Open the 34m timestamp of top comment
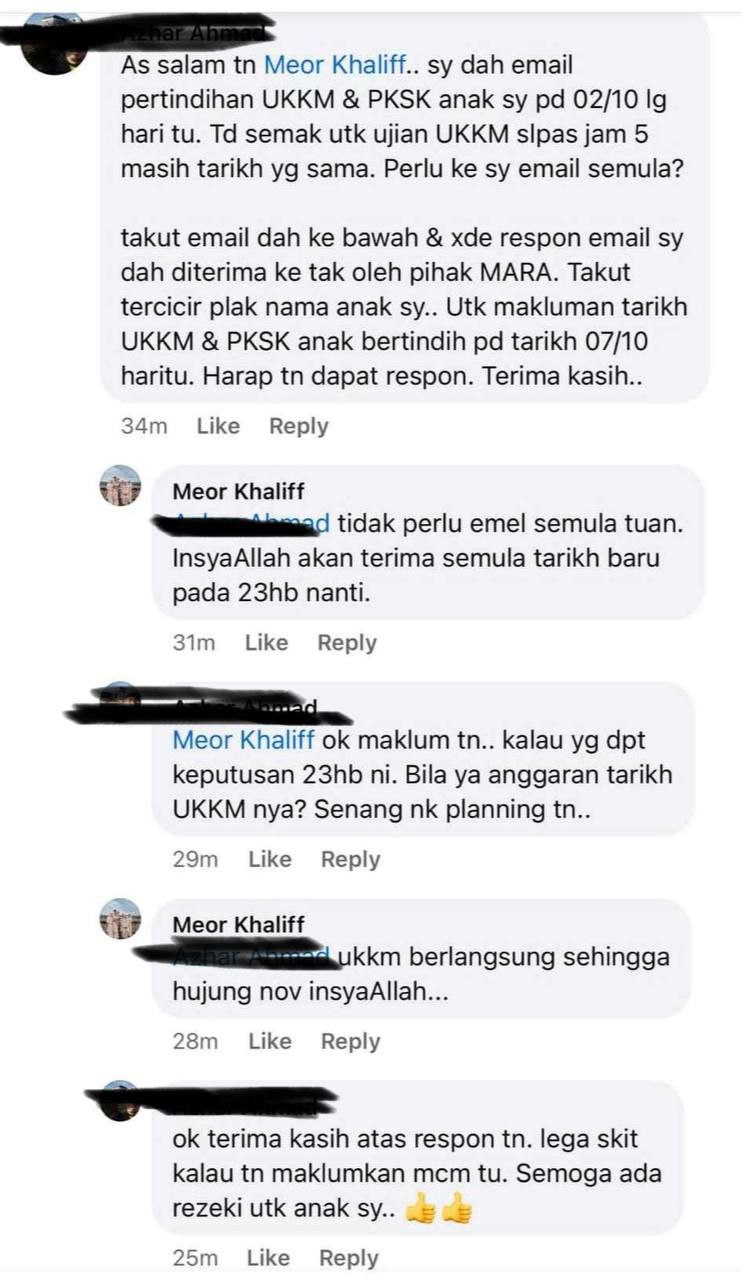This screenshot has height=1280, width=741. 144,426
